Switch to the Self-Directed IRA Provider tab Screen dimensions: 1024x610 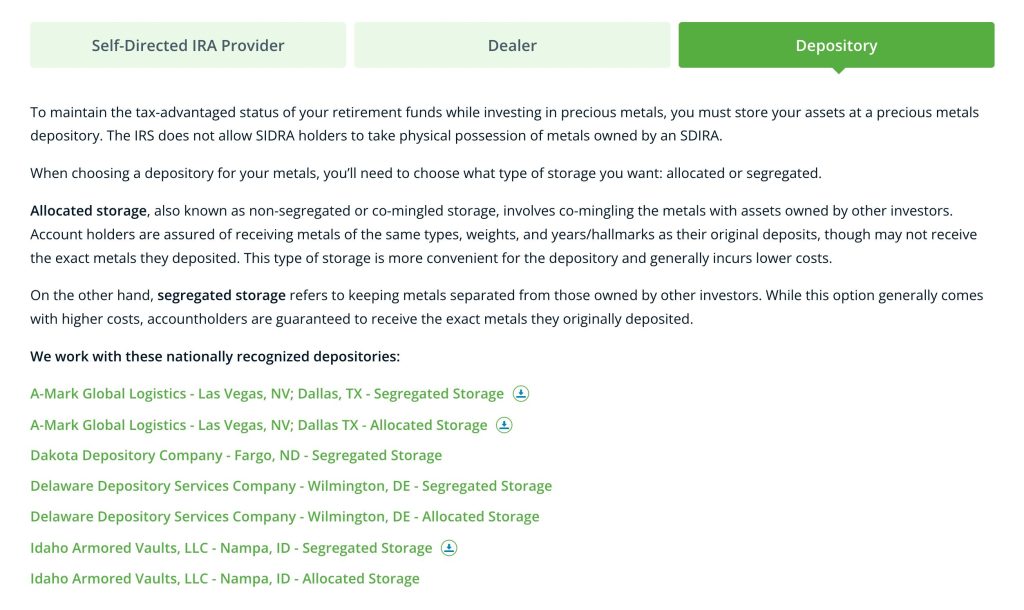tap(188, 45)
